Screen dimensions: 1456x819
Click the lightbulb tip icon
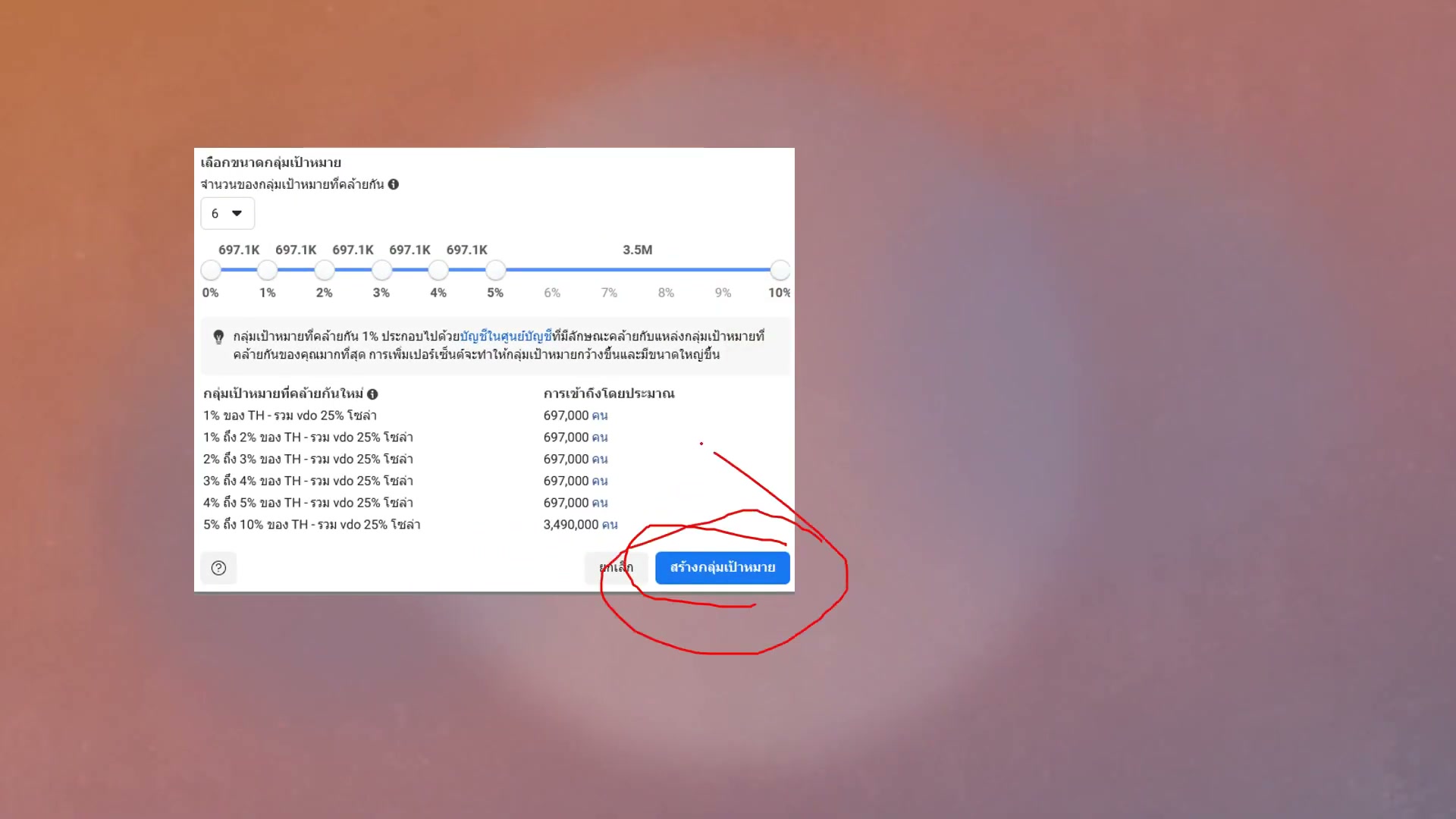pos(218,337)
